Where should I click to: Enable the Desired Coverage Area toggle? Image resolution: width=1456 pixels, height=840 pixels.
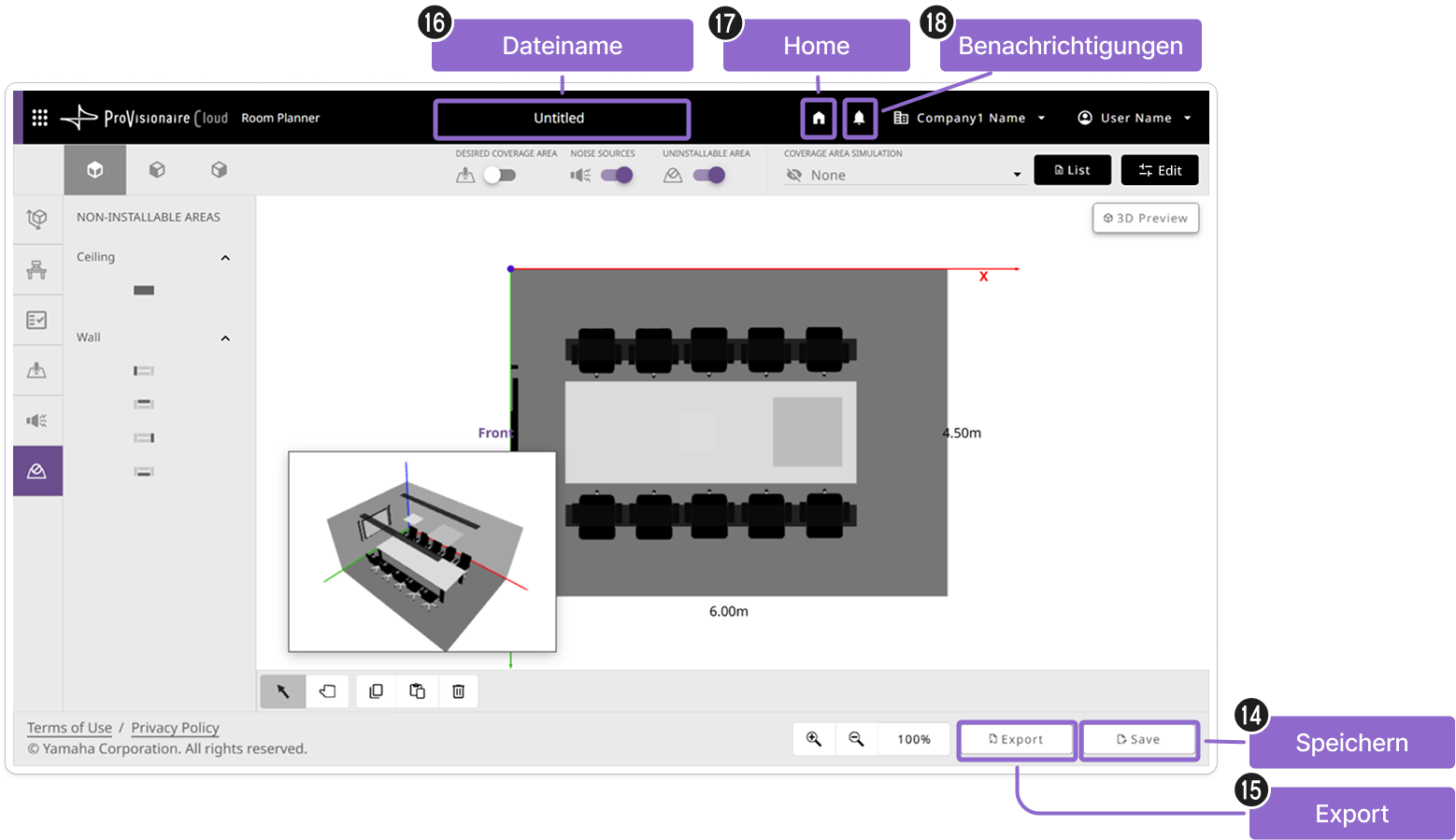[x=500, y=175]
